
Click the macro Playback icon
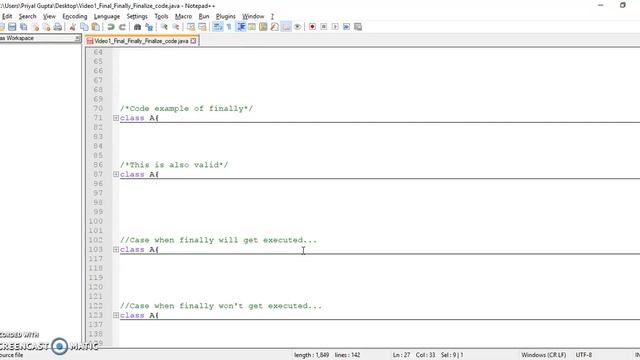[335, 27]
